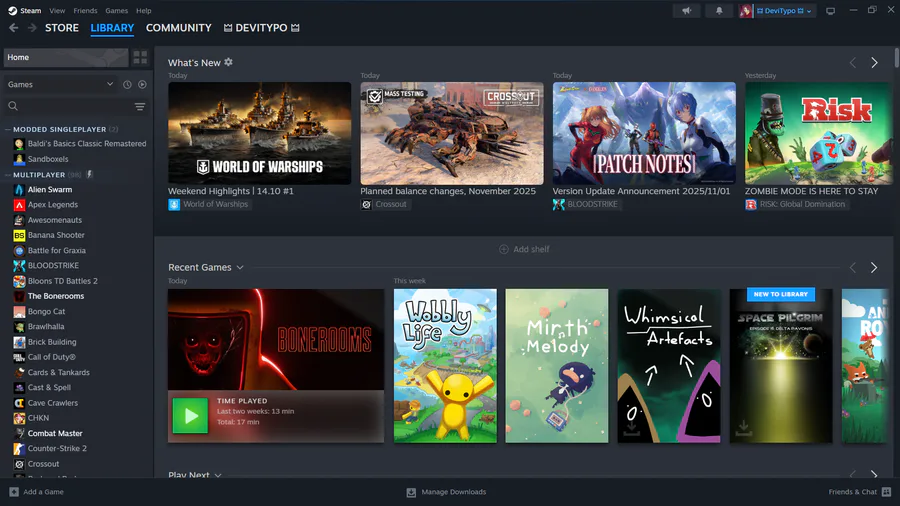
Task: Click the World of Warships game icon
Action: click(x=174, y=204)
